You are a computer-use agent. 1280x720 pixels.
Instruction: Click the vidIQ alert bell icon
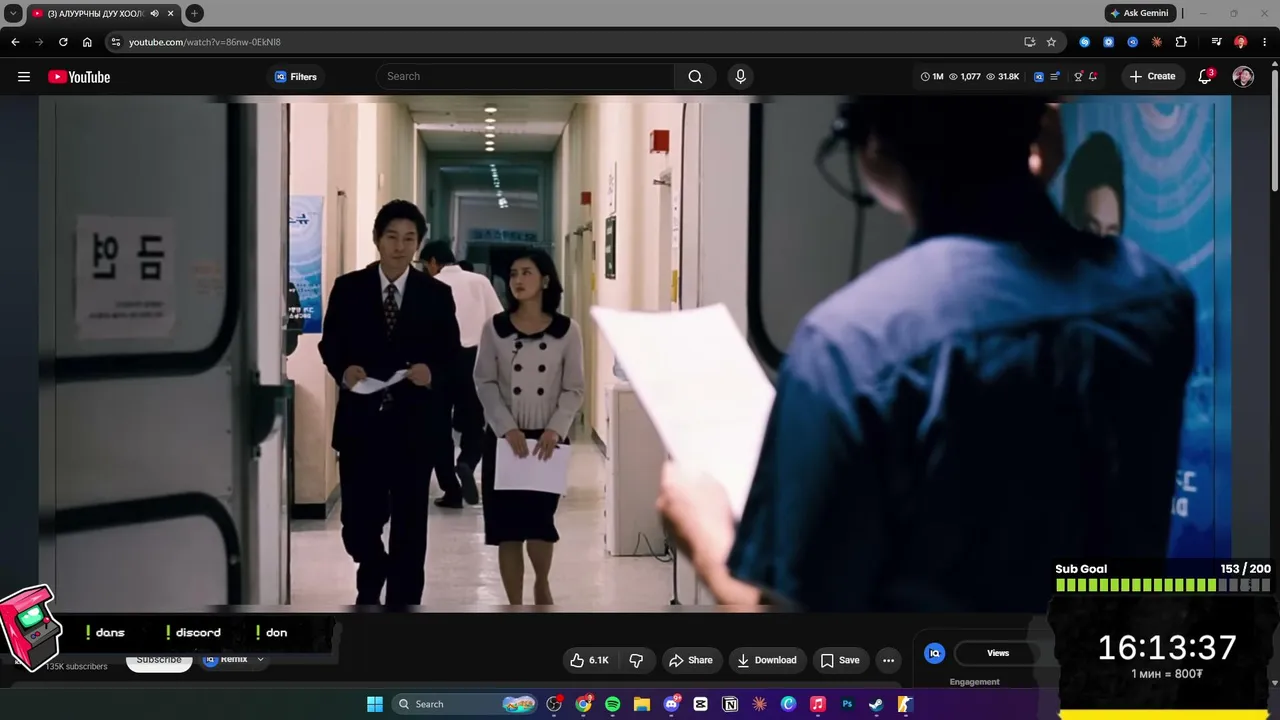[x=1093, y=77]
